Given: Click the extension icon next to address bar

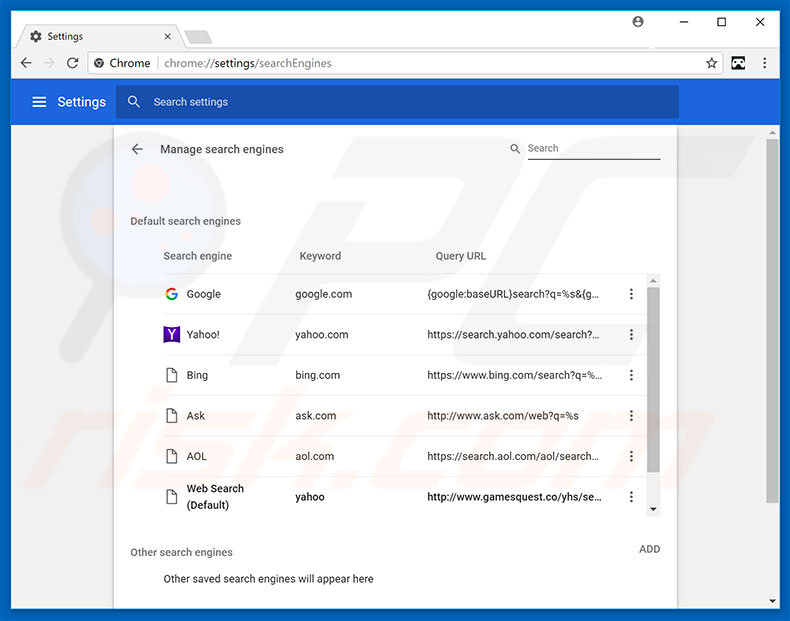Looking at the screenshot, I should (738, 63).
